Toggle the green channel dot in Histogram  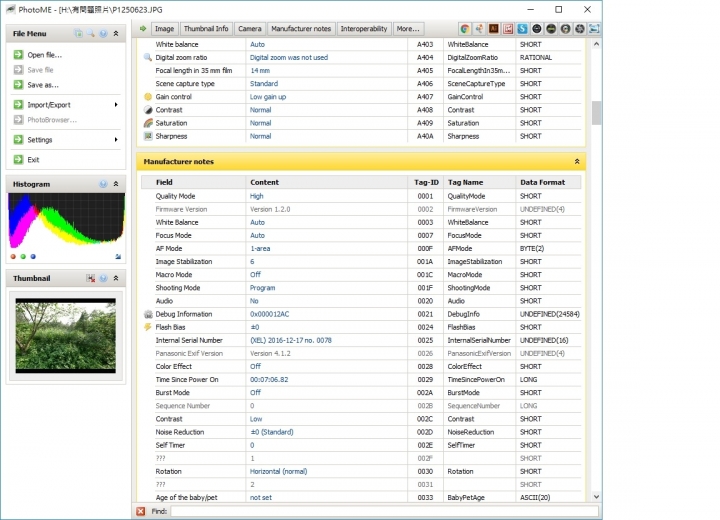pos(23,257)
